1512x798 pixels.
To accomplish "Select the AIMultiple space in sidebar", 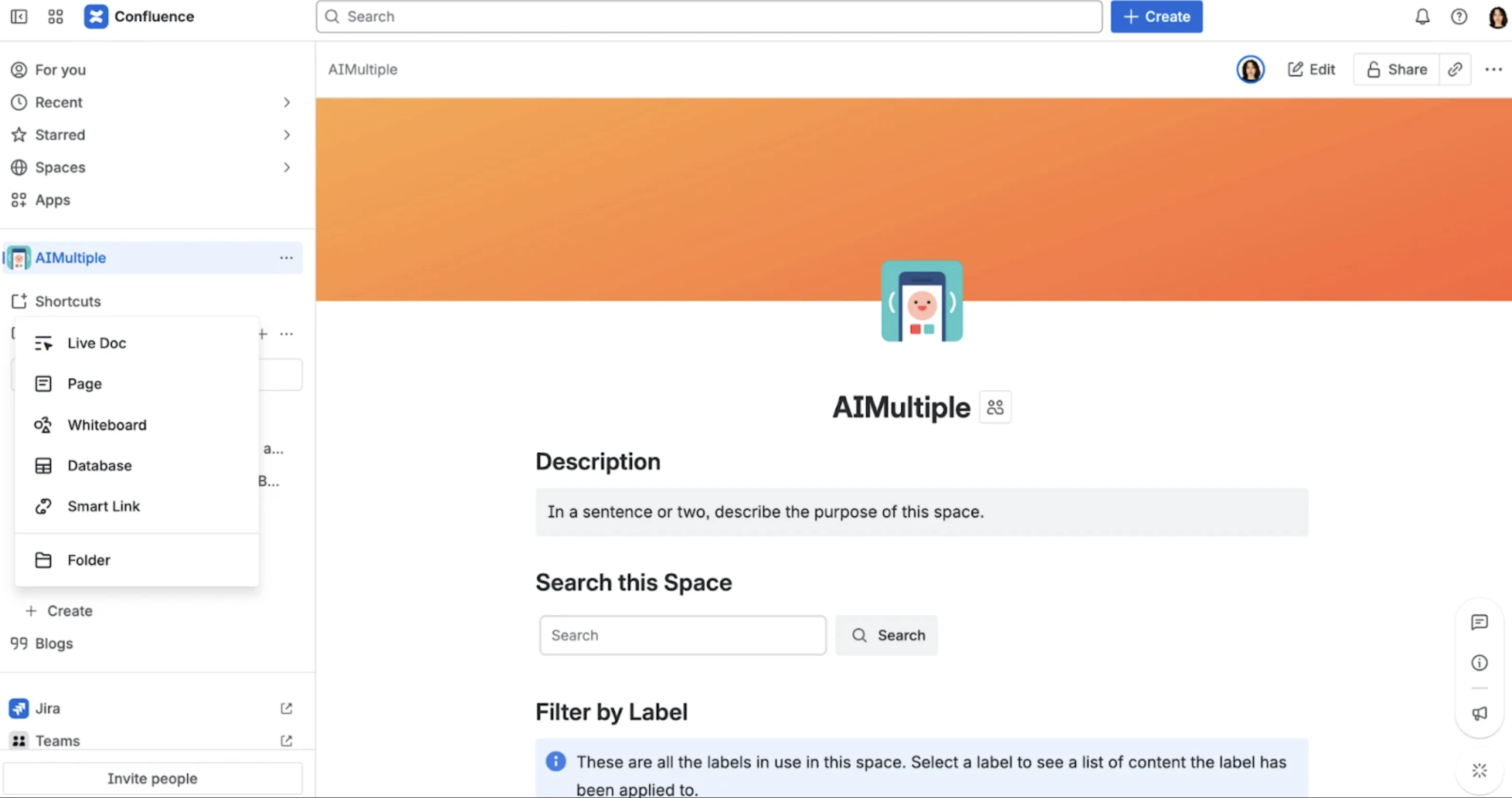I will (x=153, y=258).
